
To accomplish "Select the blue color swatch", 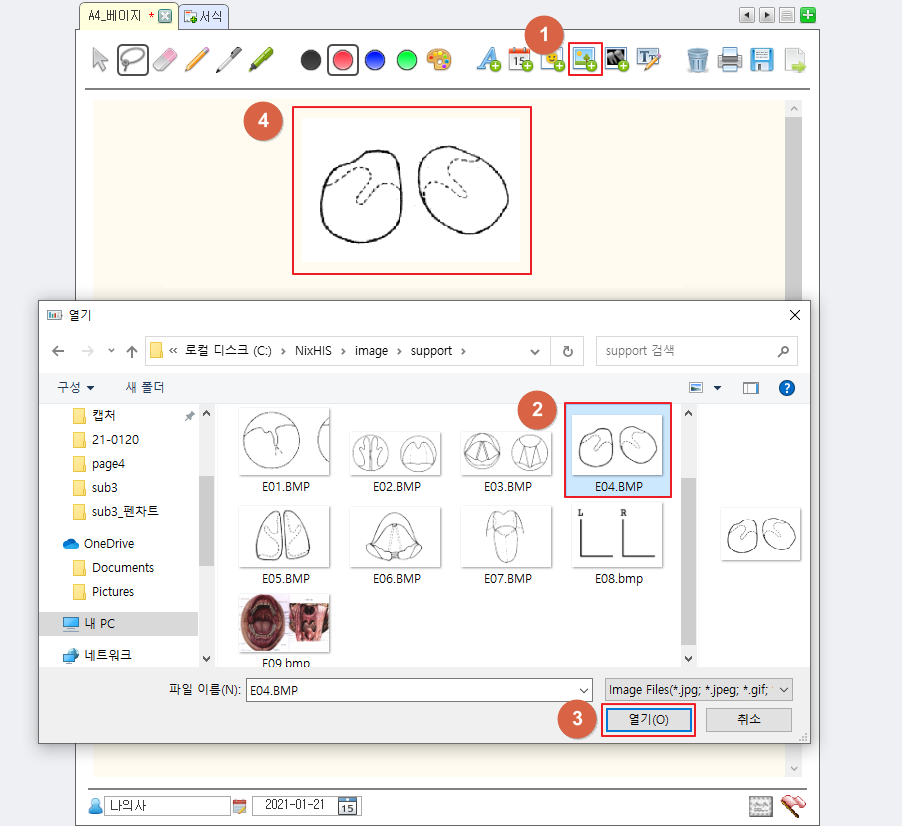I will (375, 60).
